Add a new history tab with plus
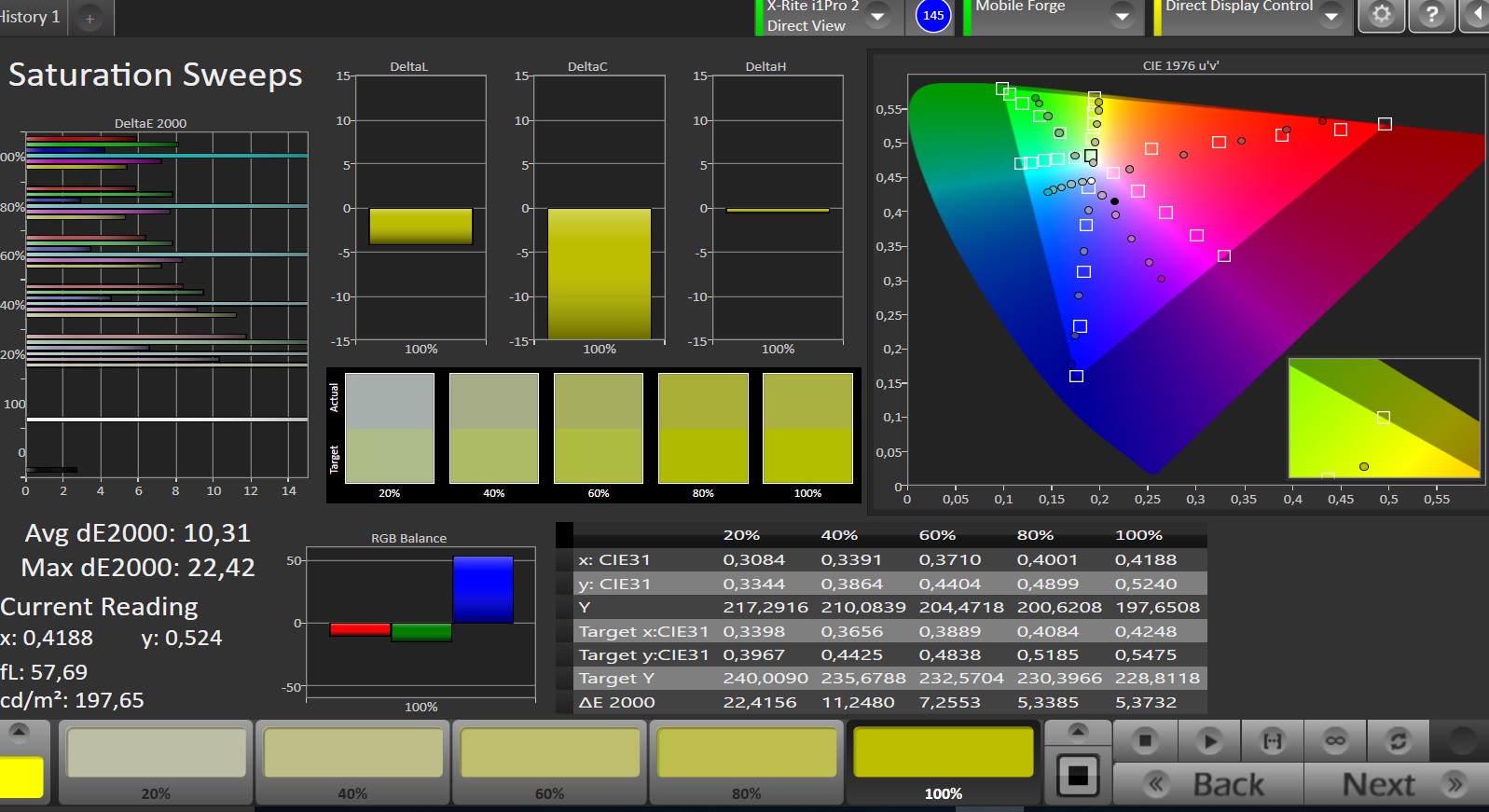 [x=90, y=19]
